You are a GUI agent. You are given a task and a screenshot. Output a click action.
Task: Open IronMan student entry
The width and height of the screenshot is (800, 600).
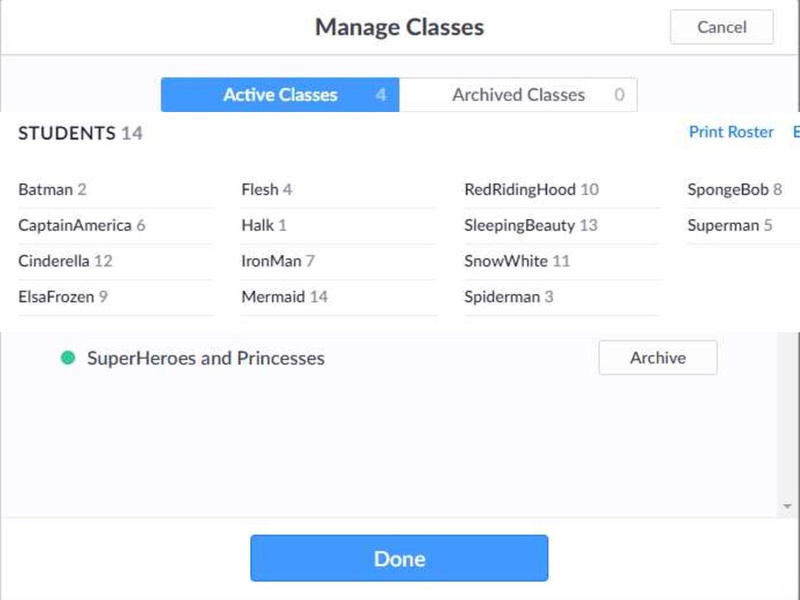pyautogui.click(x=271, y=261)
